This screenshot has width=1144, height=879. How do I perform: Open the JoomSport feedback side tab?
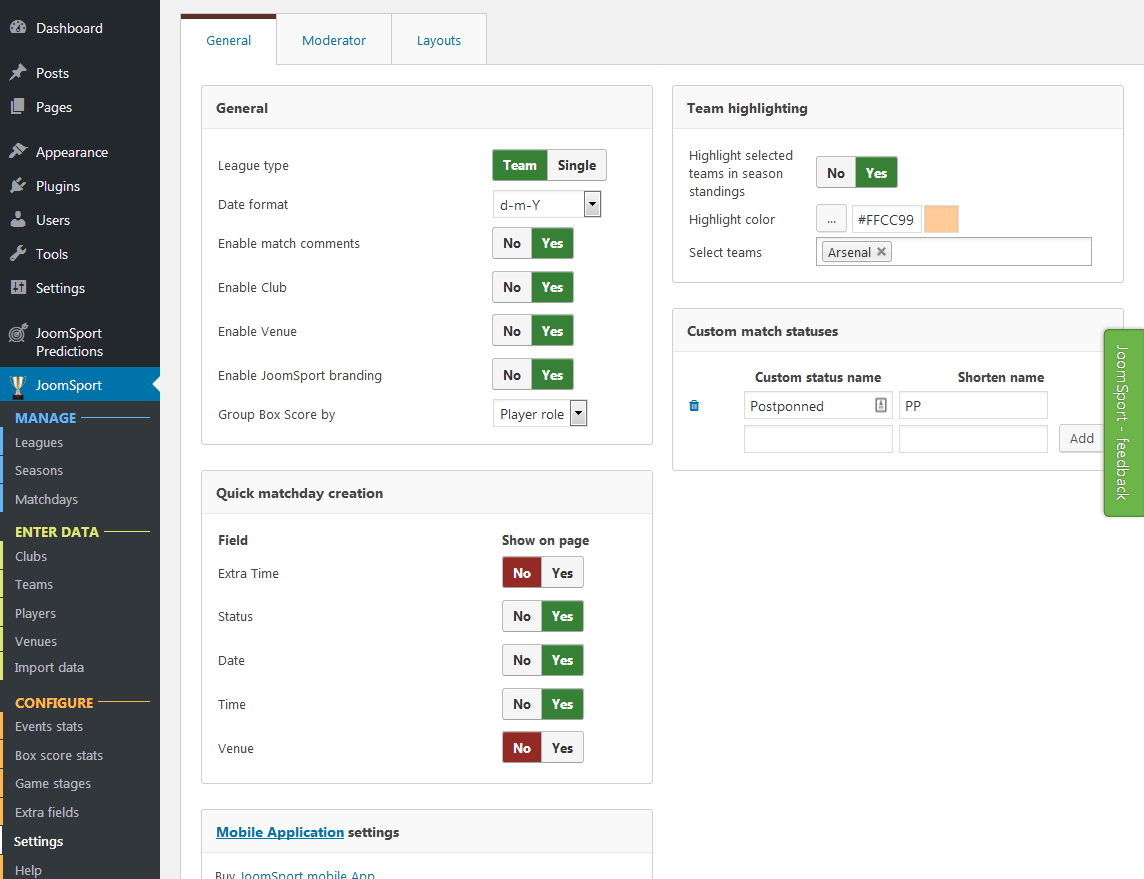click(x=1124, y=423)
